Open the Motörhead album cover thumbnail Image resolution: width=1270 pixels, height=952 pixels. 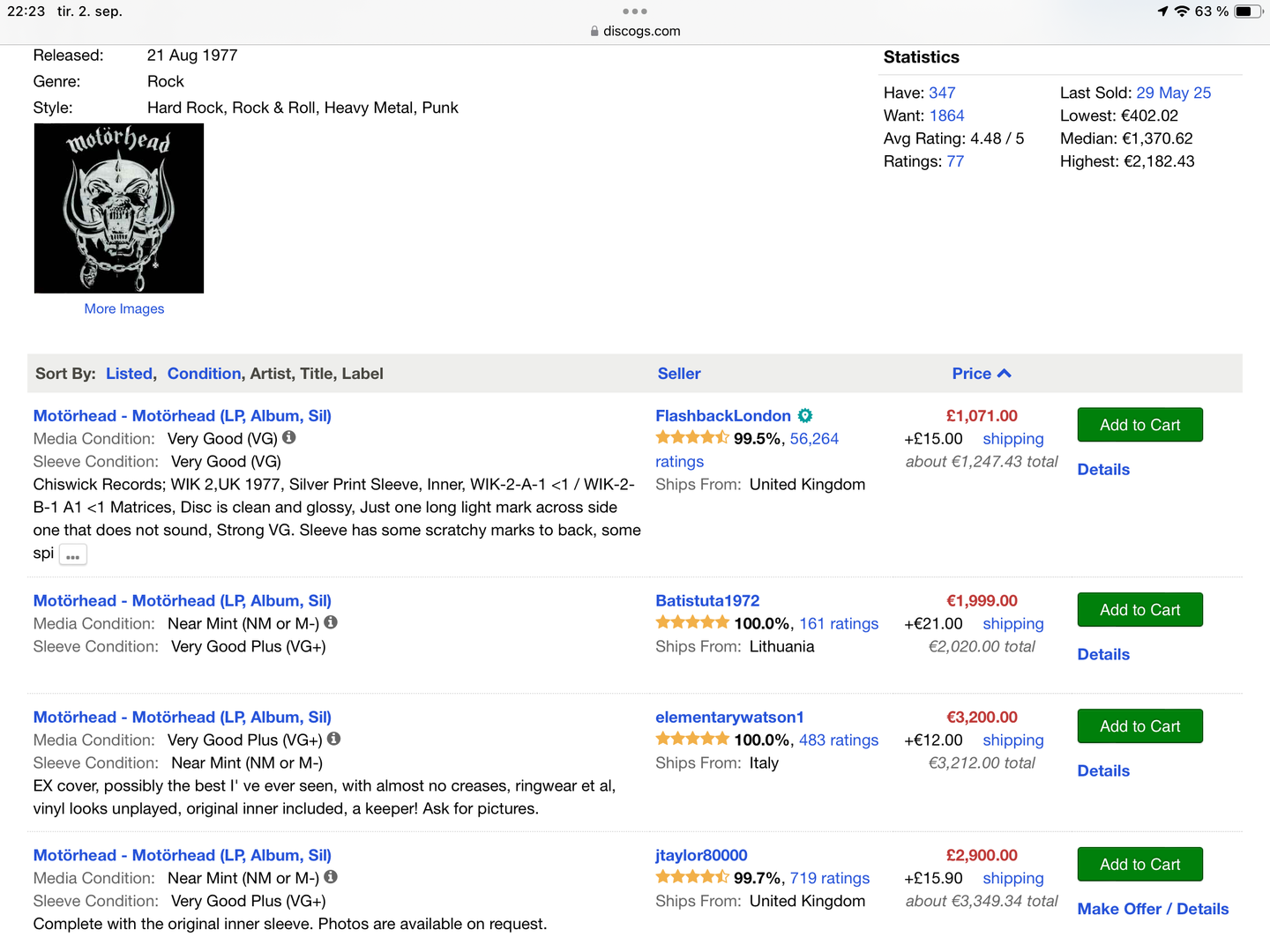(119, 208)
